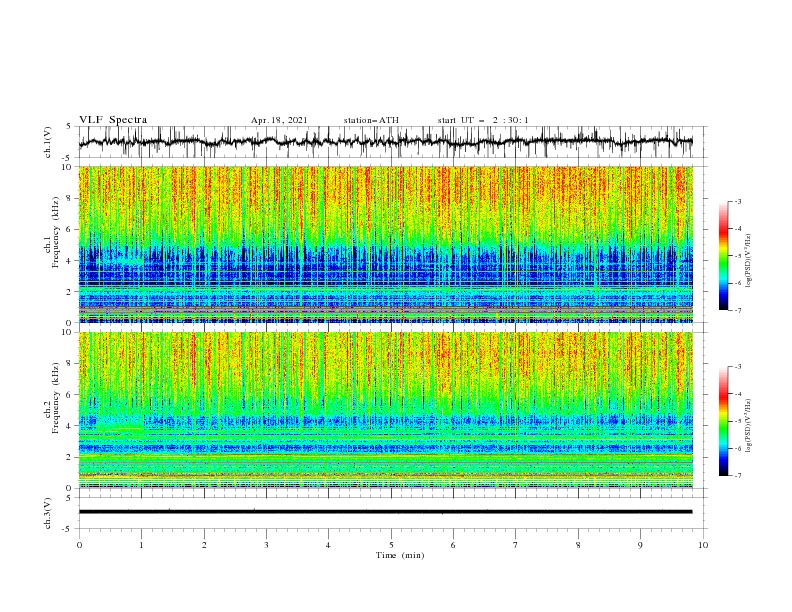
Task: Select the "start UT = 2 :30: 1" text
Action: coord(483,120)
